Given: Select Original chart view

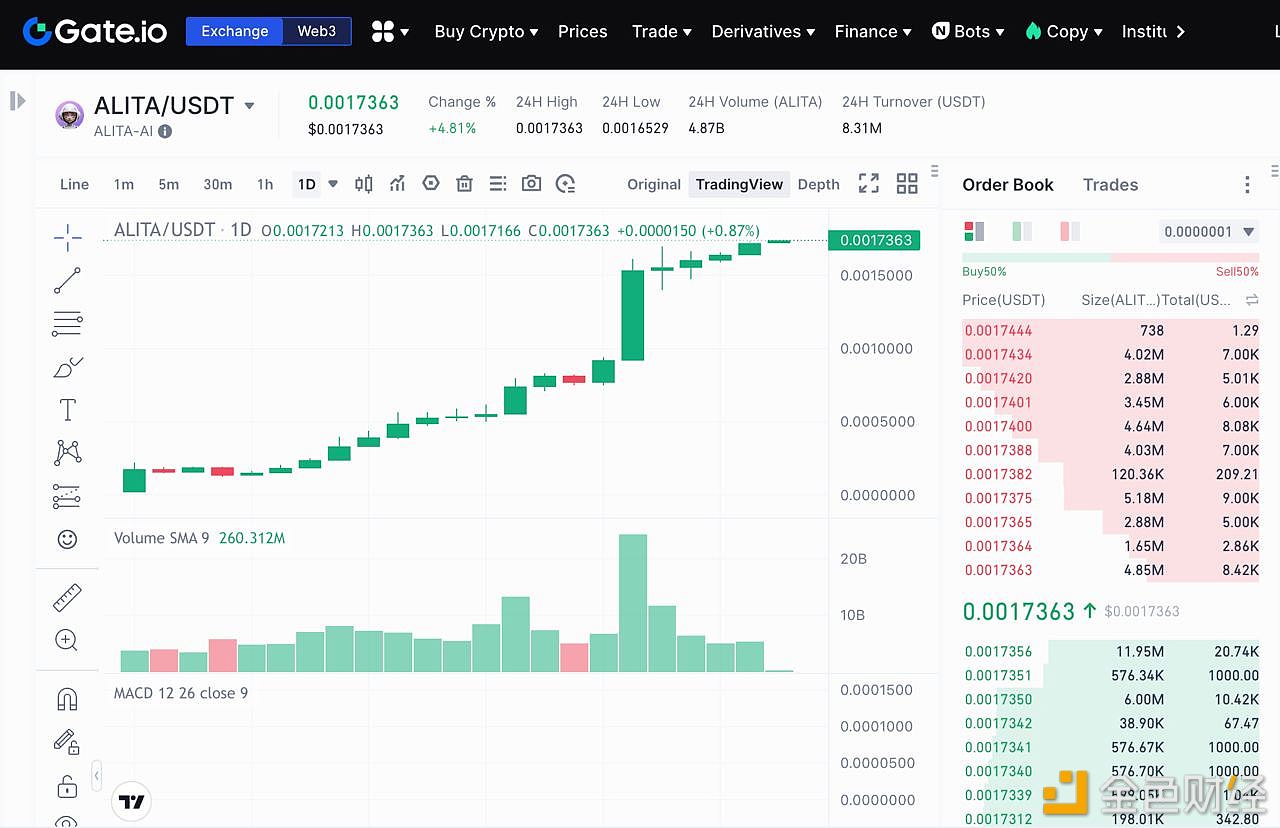Looking at the screenshot, I should 654,184.
